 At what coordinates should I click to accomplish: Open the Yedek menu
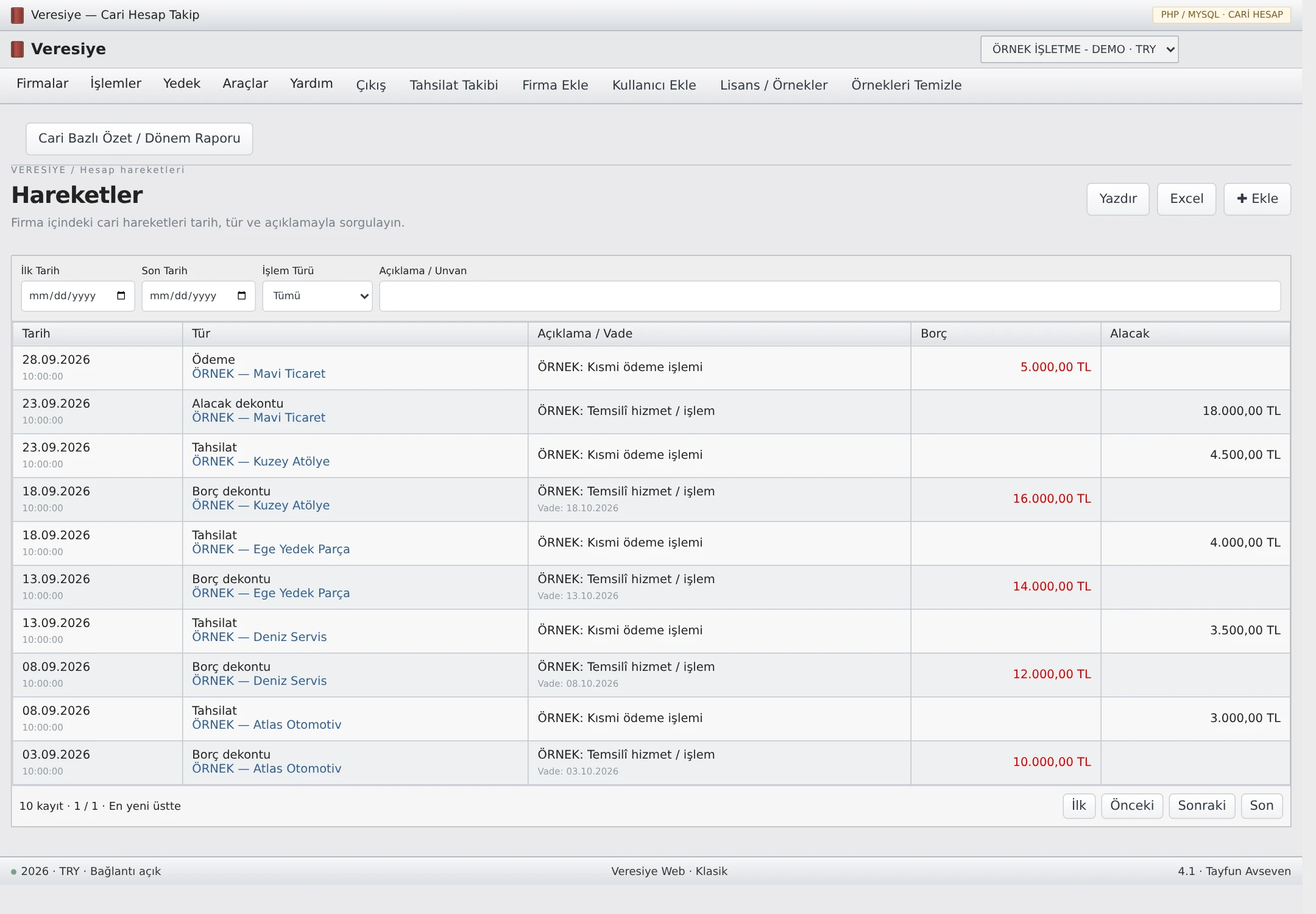click(182, 83)
